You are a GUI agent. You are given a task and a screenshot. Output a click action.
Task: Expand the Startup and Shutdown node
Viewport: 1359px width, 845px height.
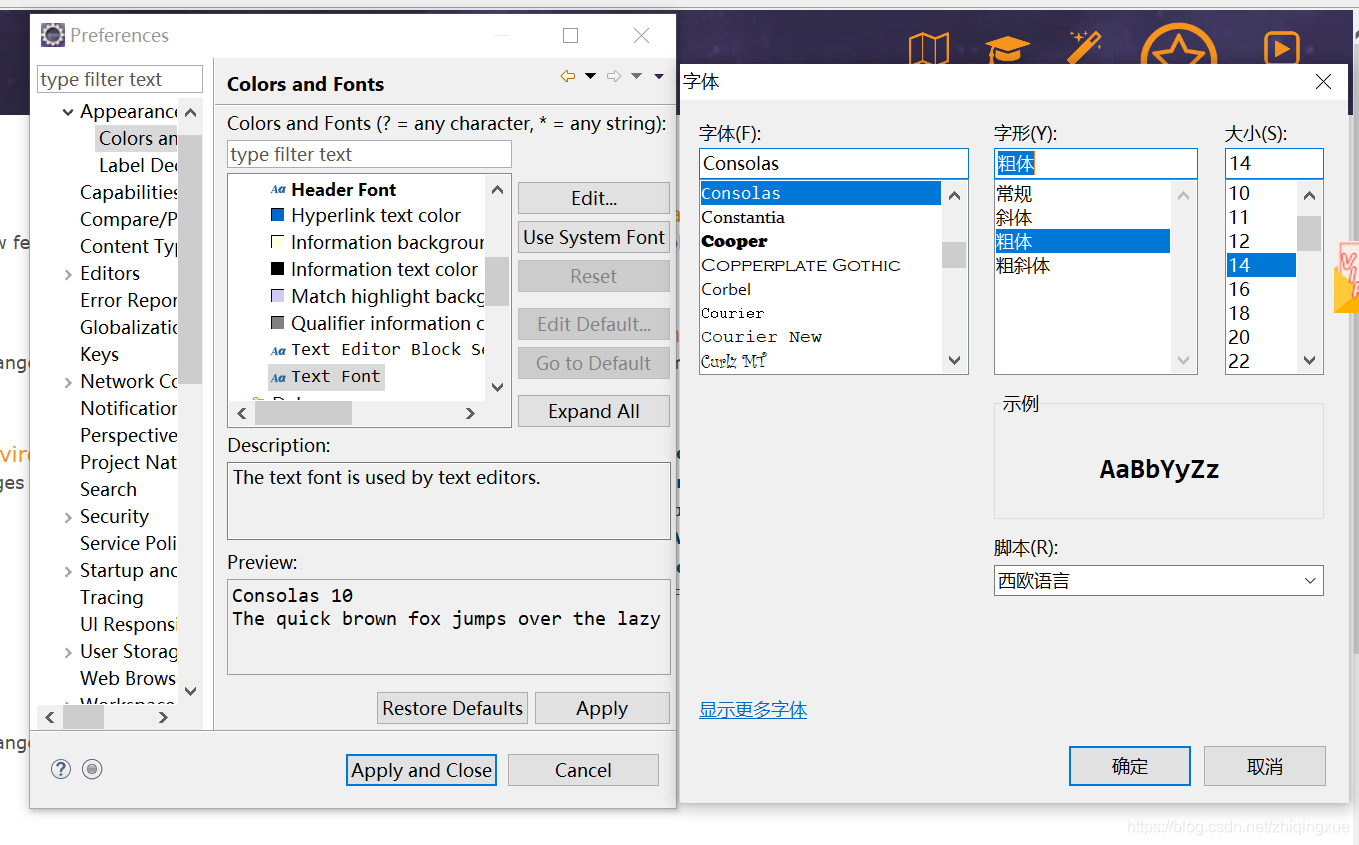tap(68, 571)
